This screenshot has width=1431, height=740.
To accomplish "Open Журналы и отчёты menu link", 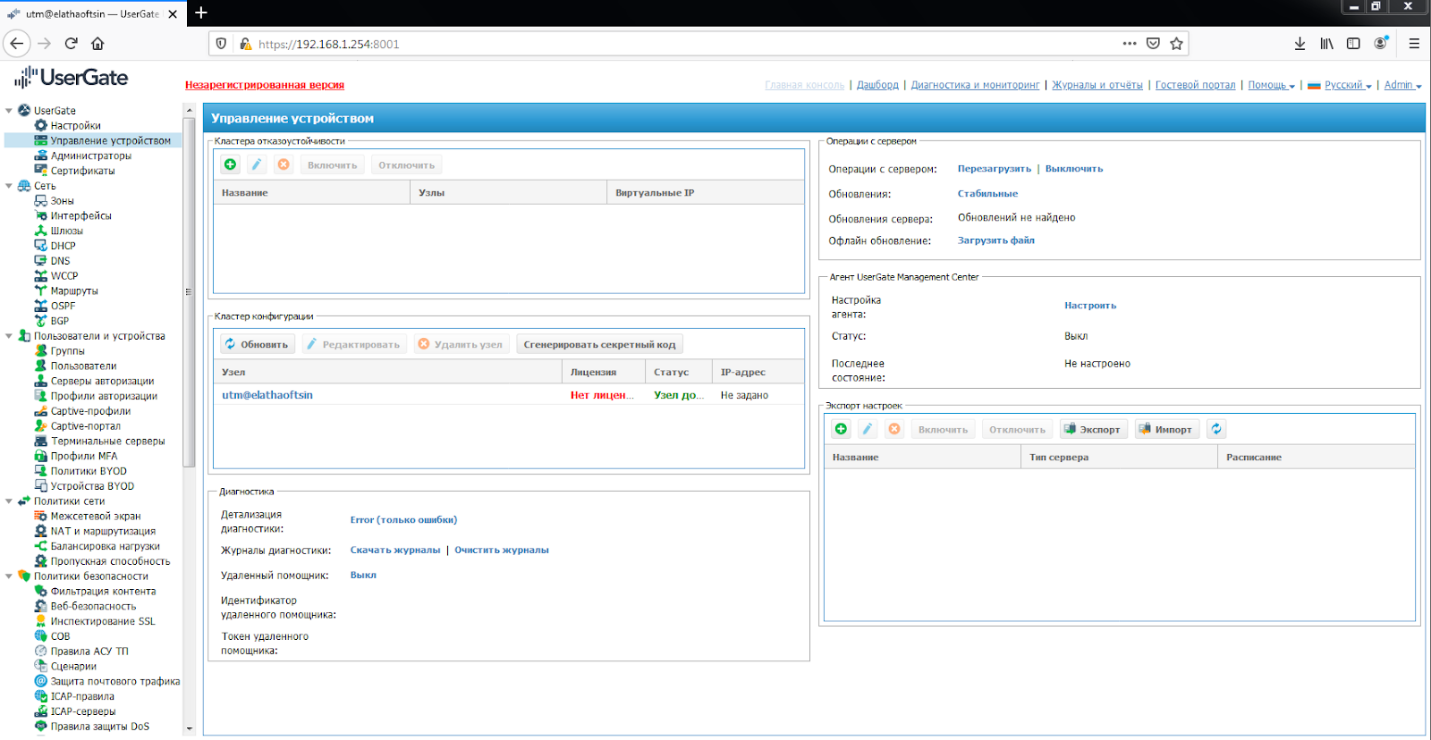I will [x=1097, y=85].
